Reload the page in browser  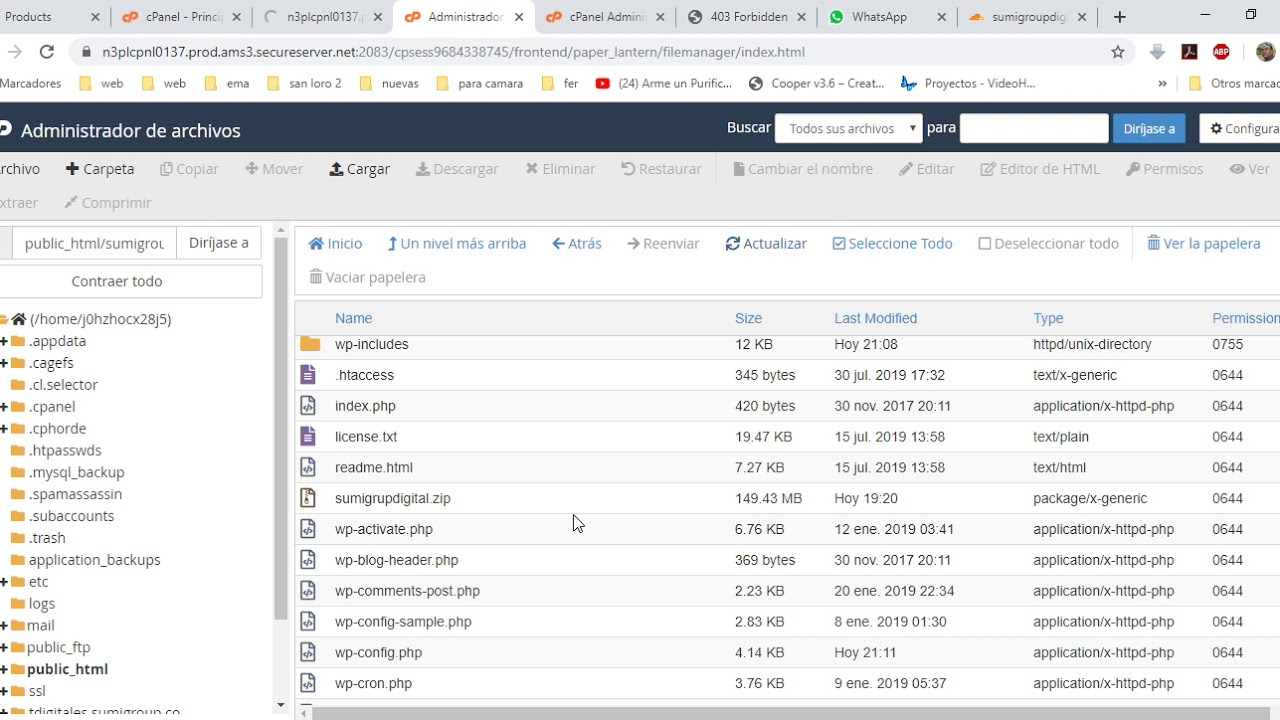click(47, 52)
